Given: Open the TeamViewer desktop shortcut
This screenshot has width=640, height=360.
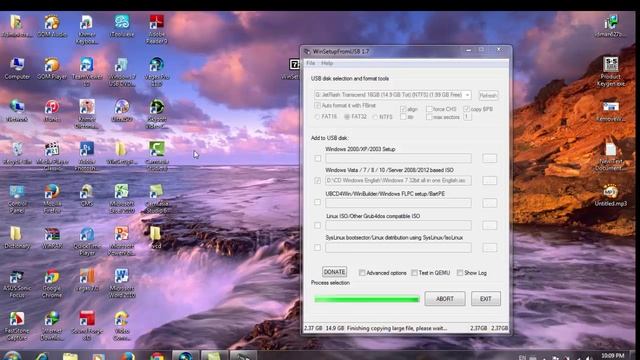Looking at the screenshot, I should tap(87, 71).
